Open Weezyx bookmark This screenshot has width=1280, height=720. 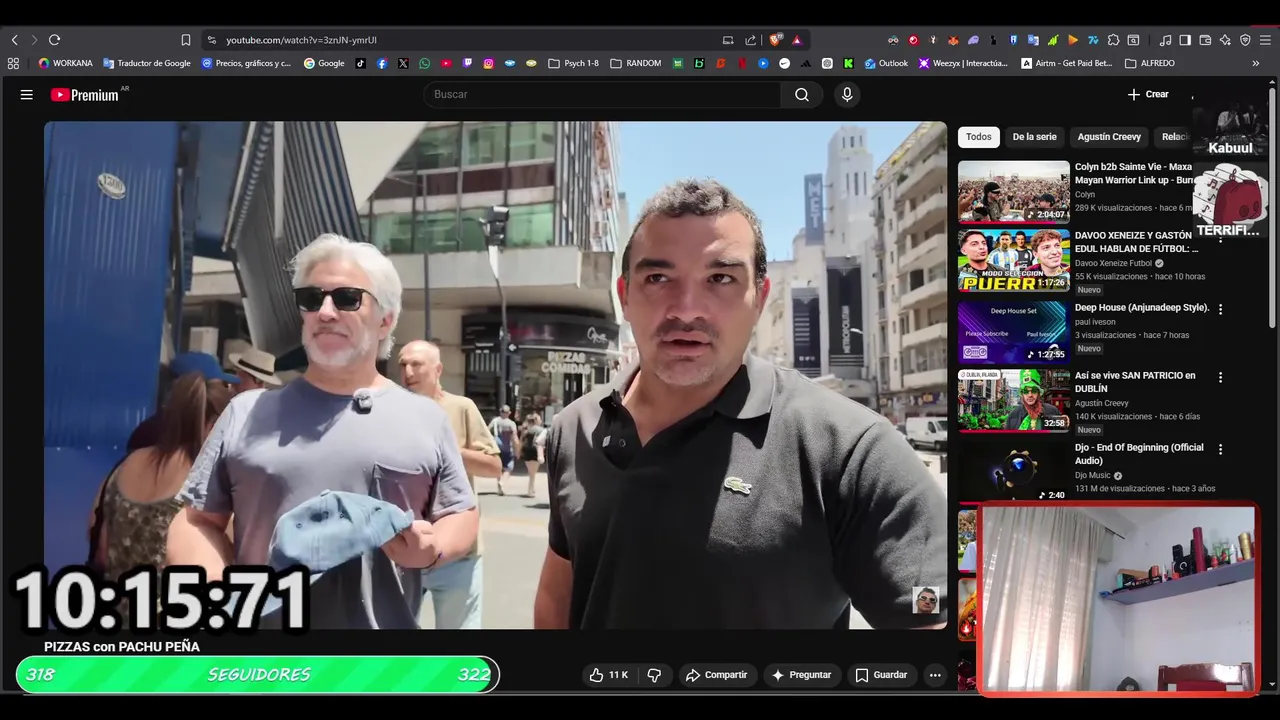click(x=962, y=63)
